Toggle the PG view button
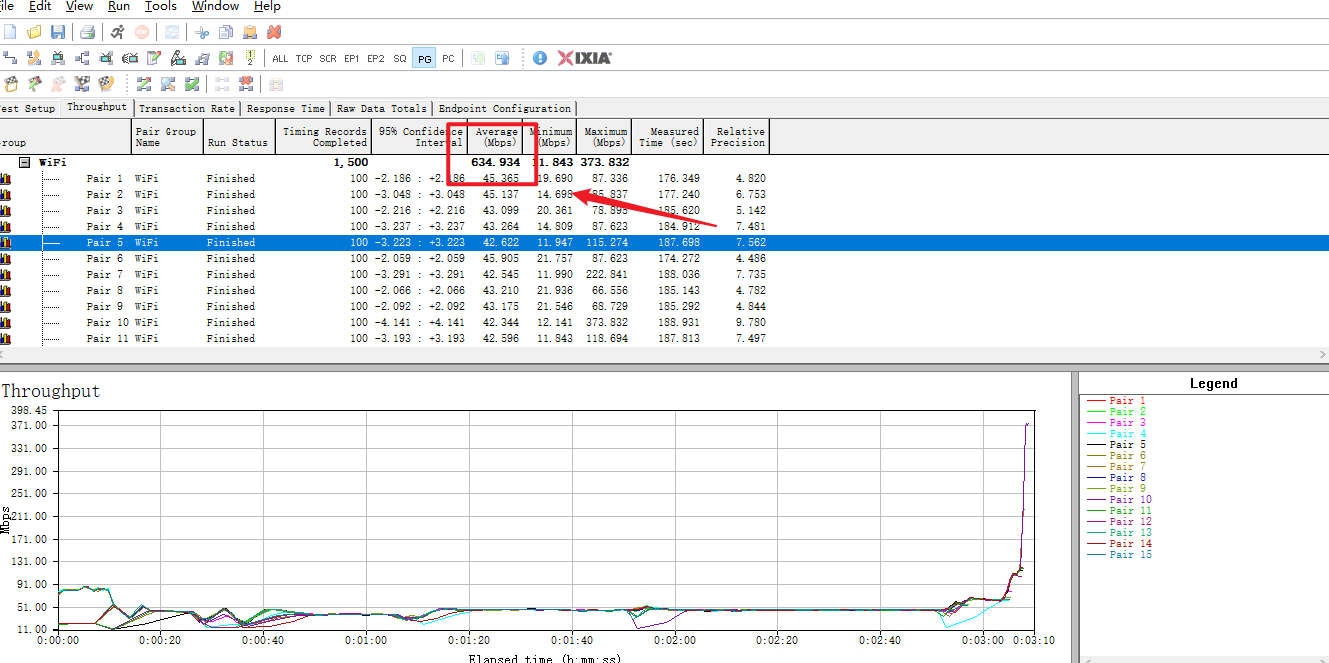1329x663 pixels. click(x=424, y=59)
